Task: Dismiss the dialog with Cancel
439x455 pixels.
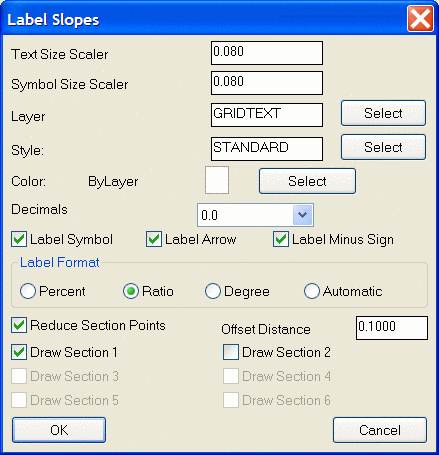Action: pos(380,430)
